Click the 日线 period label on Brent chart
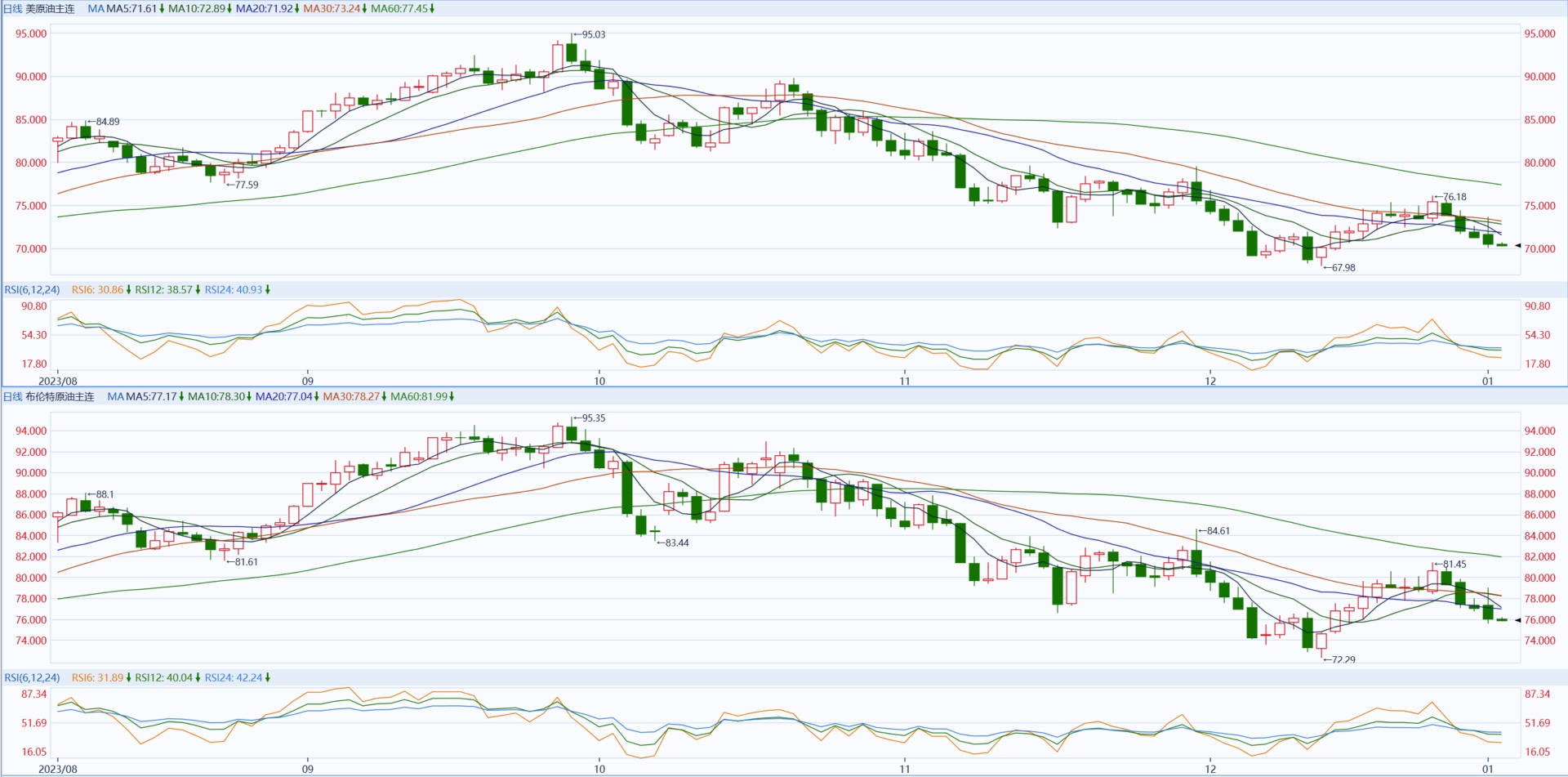Image resolution: width=1568 pixels, height=777 pixels. point(13,397)
